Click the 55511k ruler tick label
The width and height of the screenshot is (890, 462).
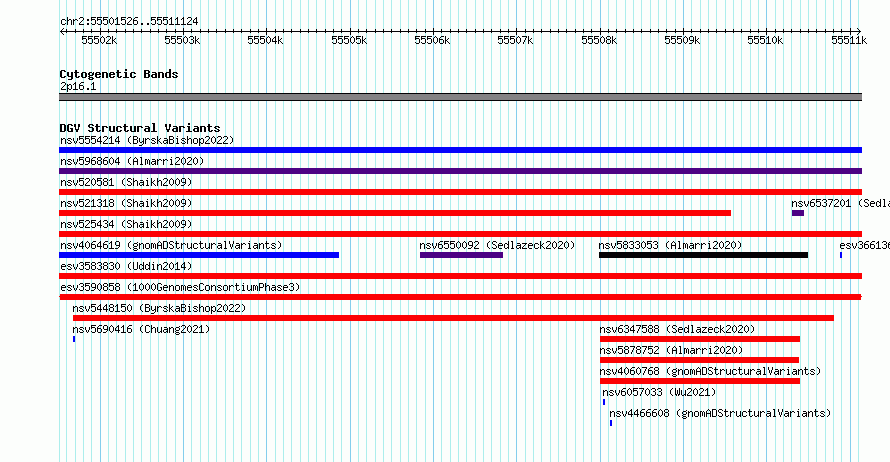[x=849, y=40]
